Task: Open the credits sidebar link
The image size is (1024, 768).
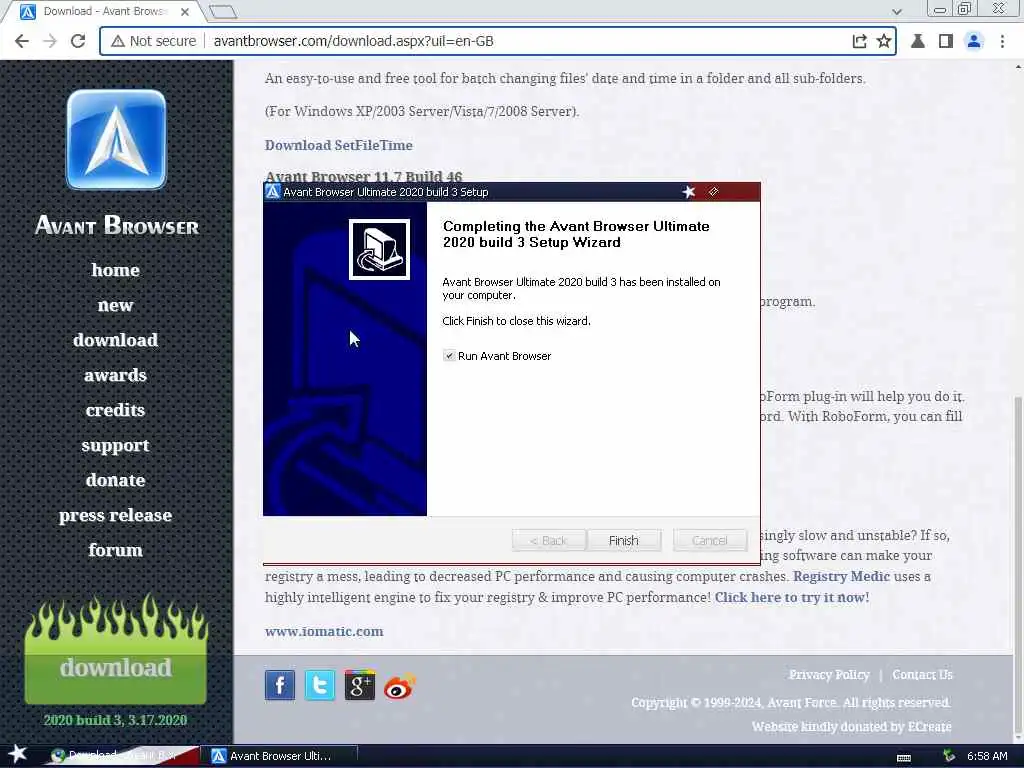Action: tap(116, 409)
